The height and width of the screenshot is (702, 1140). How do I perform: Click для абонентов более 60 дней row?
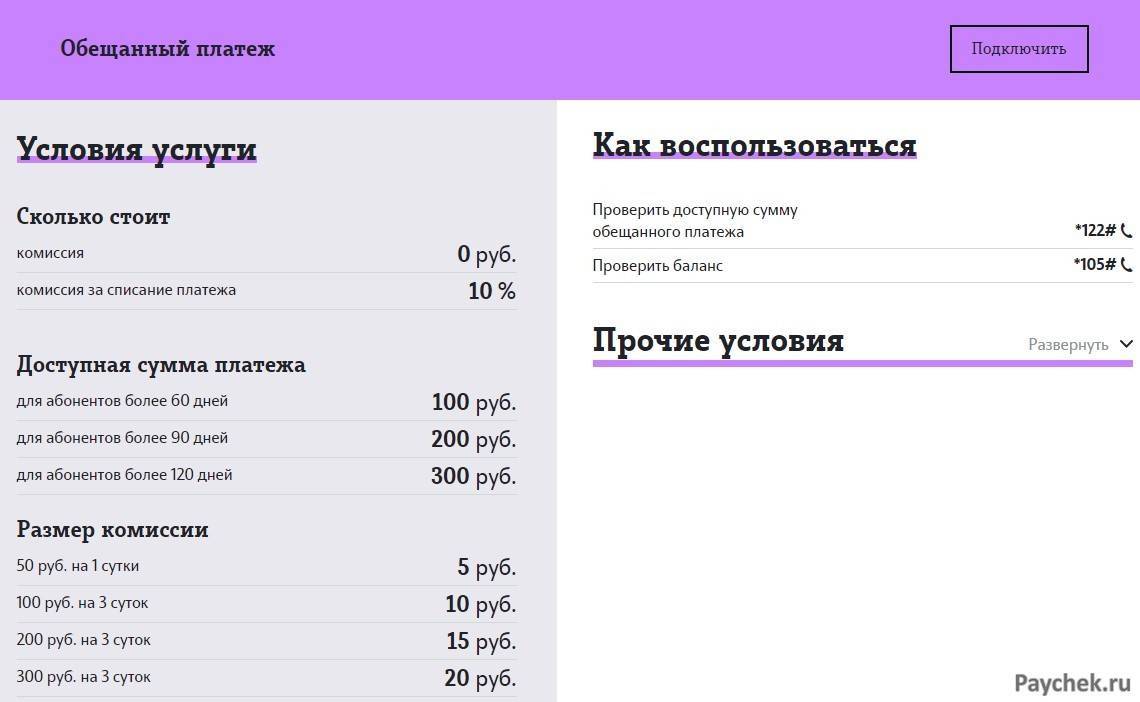[x=267, y=402]
